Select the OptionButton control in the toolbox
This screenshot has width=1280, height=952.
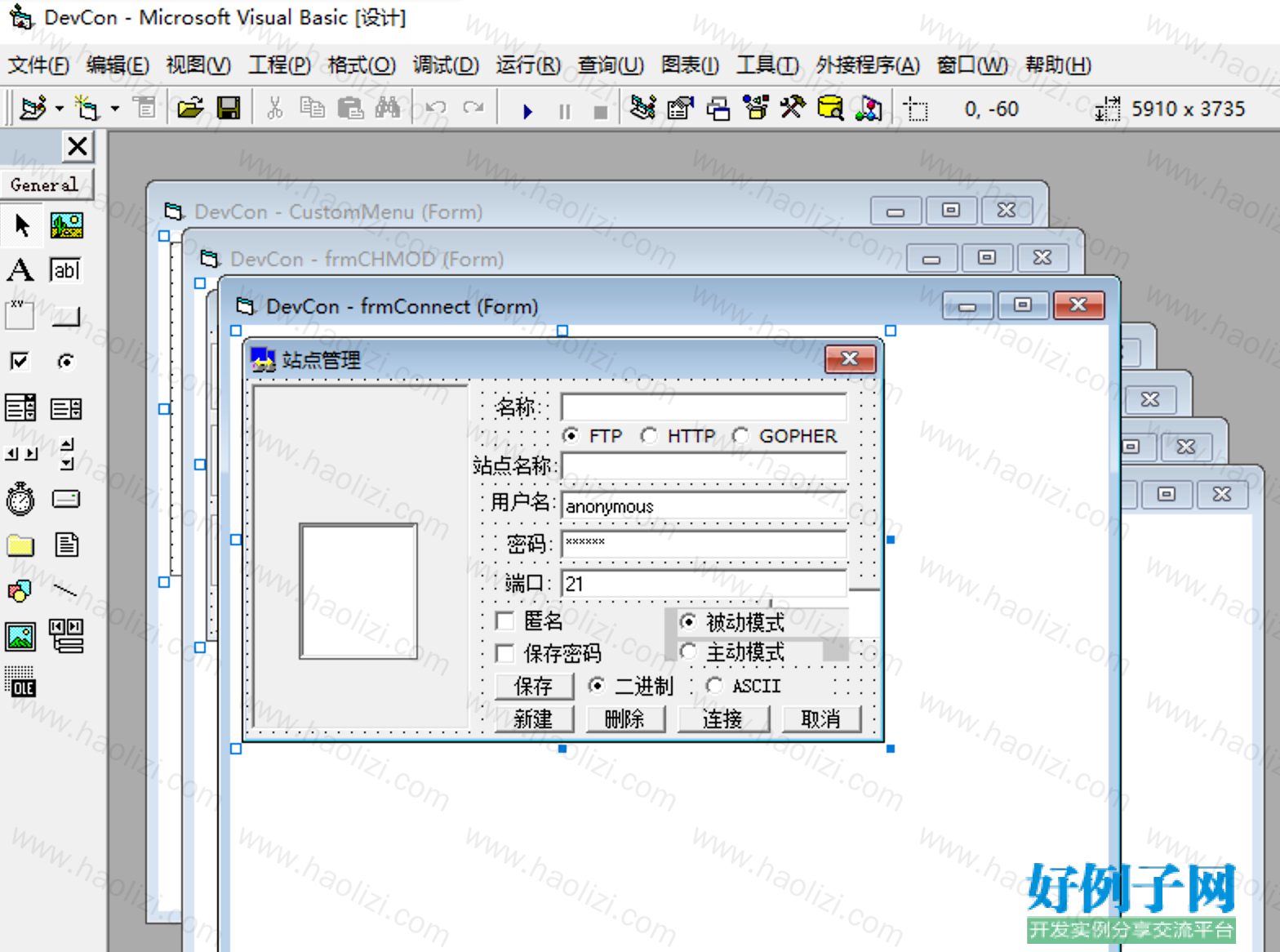[66, 361]
